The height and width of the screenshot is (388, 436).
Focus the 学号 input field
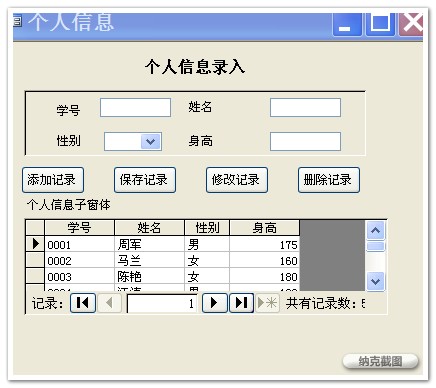pyautogui.click(x=135, y=107)
